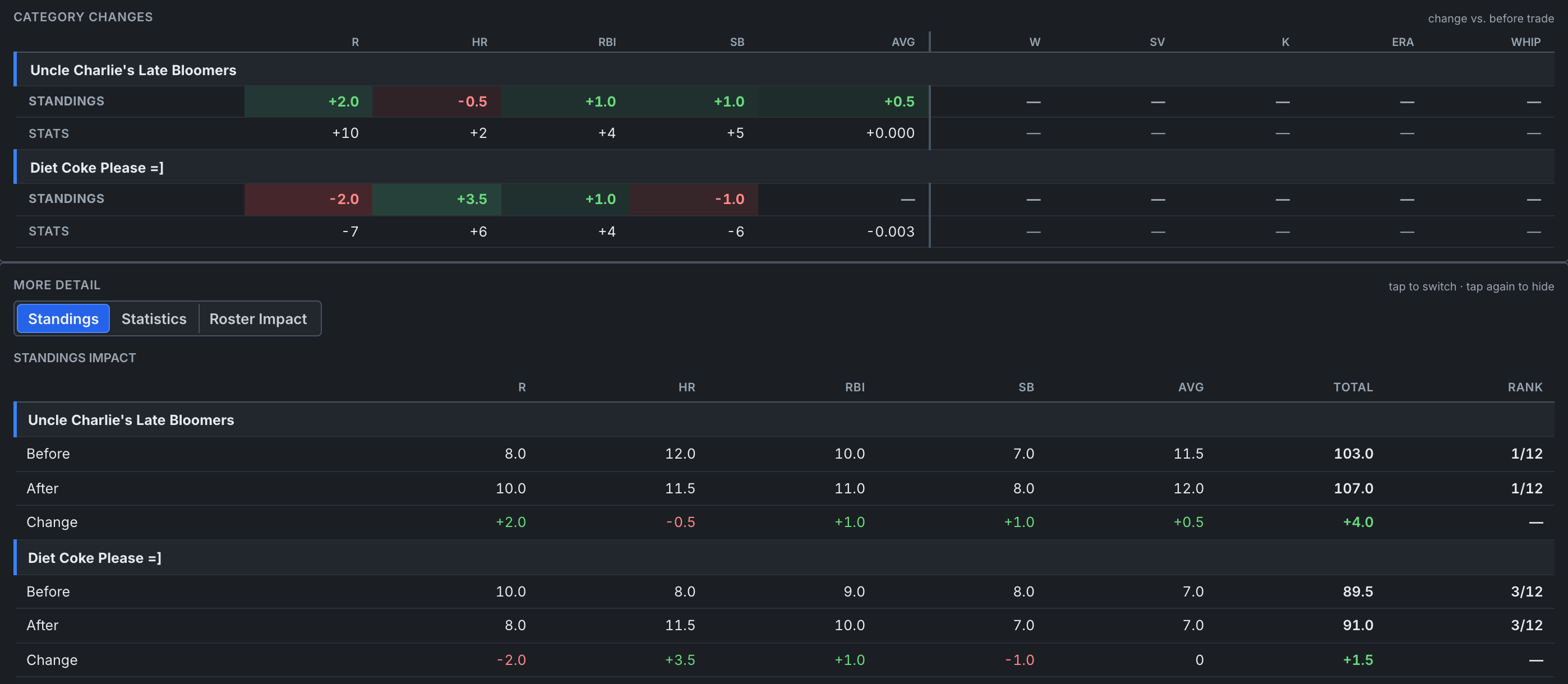Click Uncle Charlie's +0.000 AVG stats value
Screen dimensions: 1568x684
pos(890,133)
